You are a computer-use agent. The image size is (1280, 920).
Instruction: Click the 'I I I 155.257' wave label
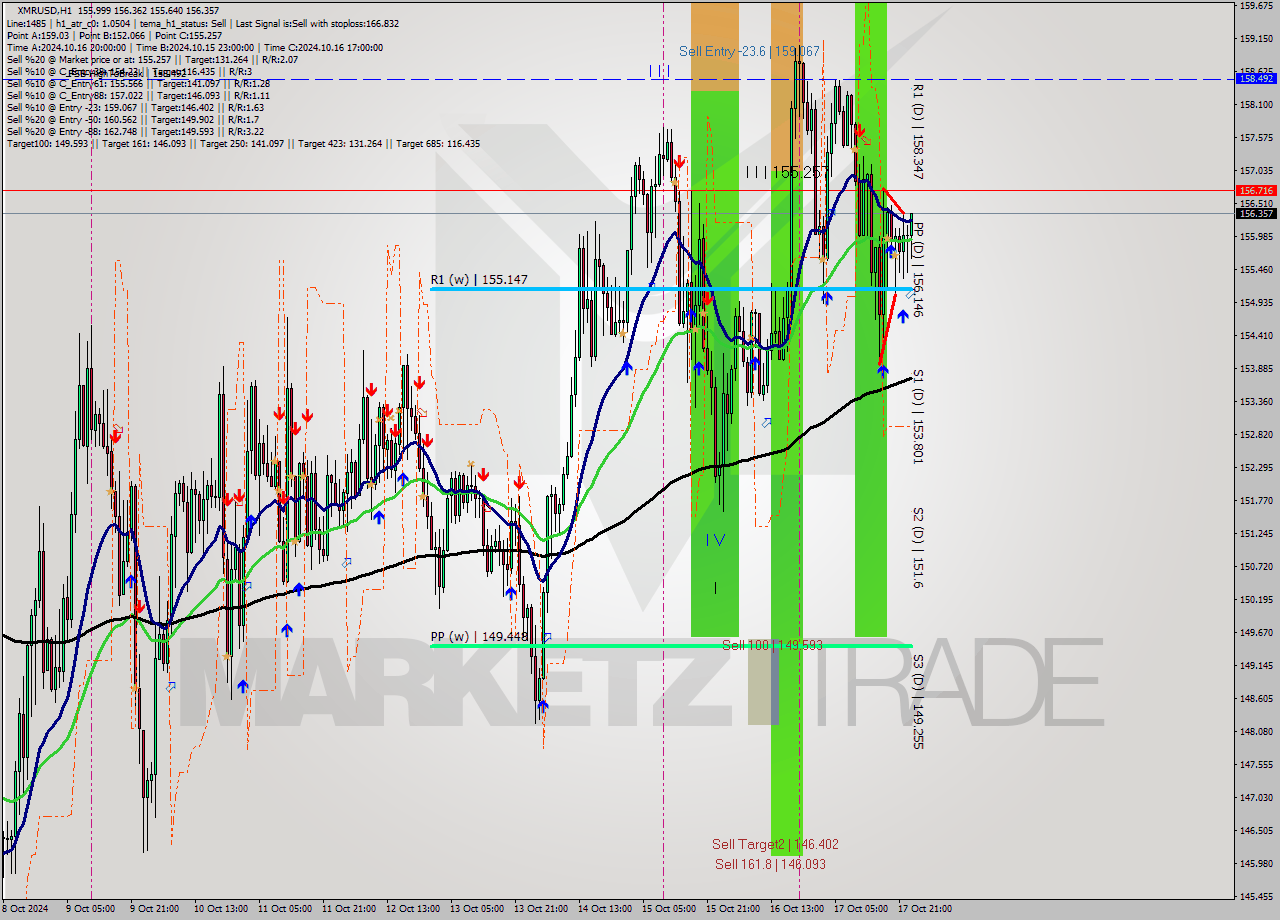pos(788,172)
